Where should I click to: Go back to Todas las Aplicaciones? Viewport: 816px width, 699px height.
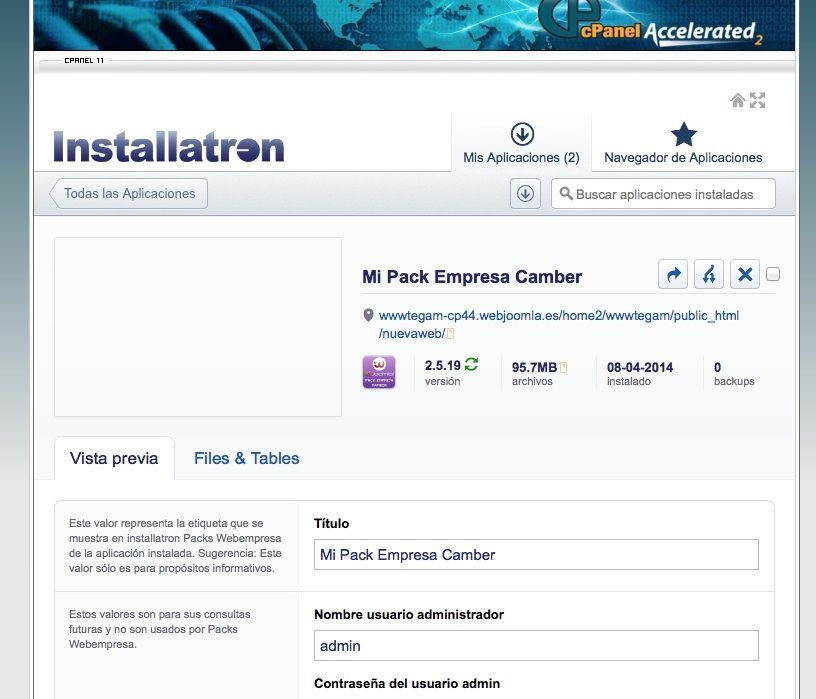click(129, 194)
